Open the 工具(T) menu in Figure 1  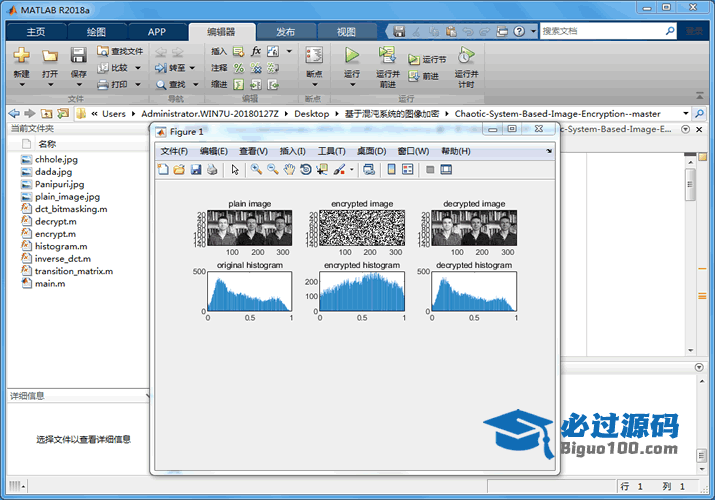point(332,151)
